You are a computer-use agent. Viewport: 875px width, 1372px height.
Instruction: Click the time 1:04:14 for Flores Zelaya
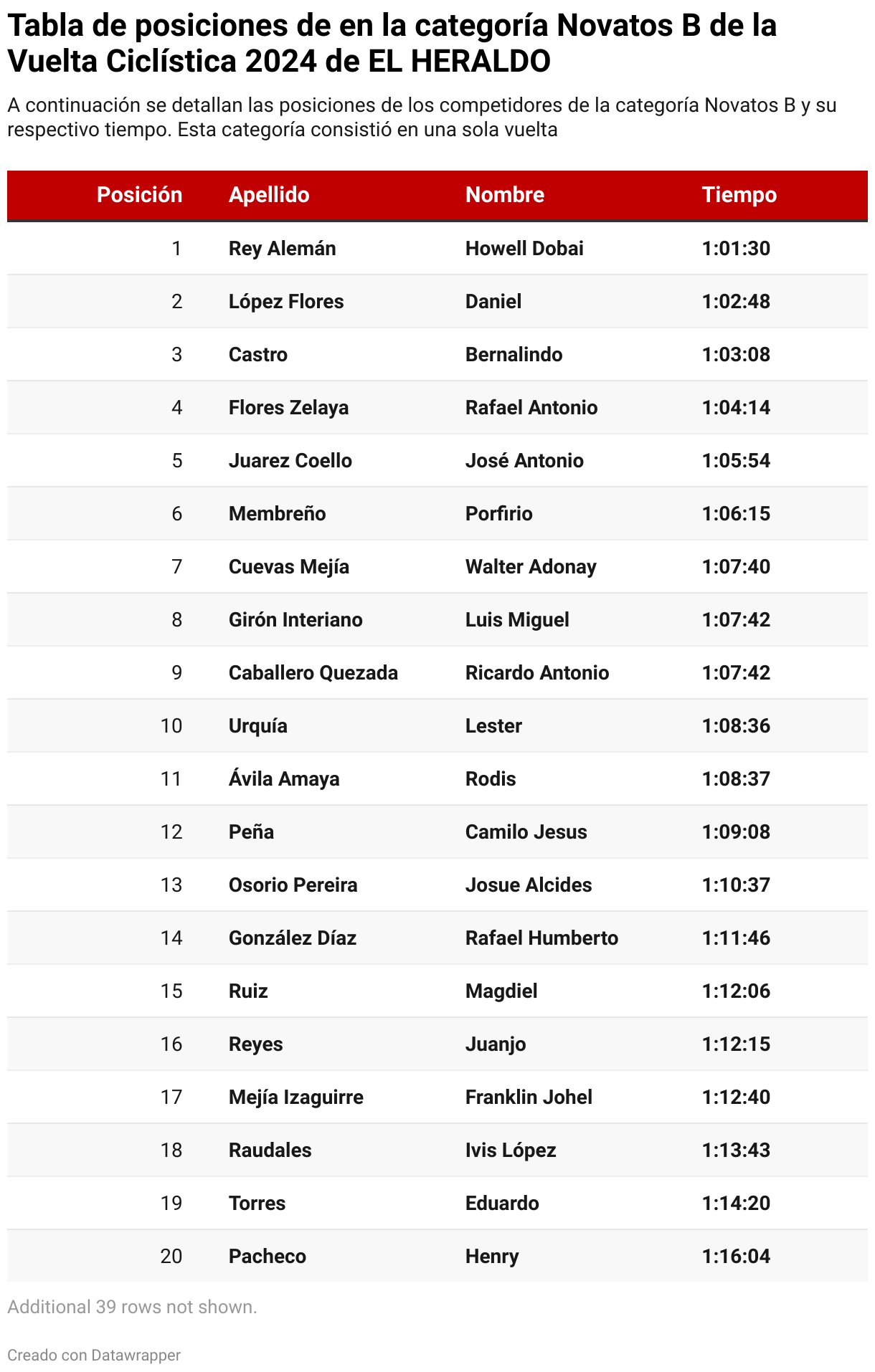[736, 408]
